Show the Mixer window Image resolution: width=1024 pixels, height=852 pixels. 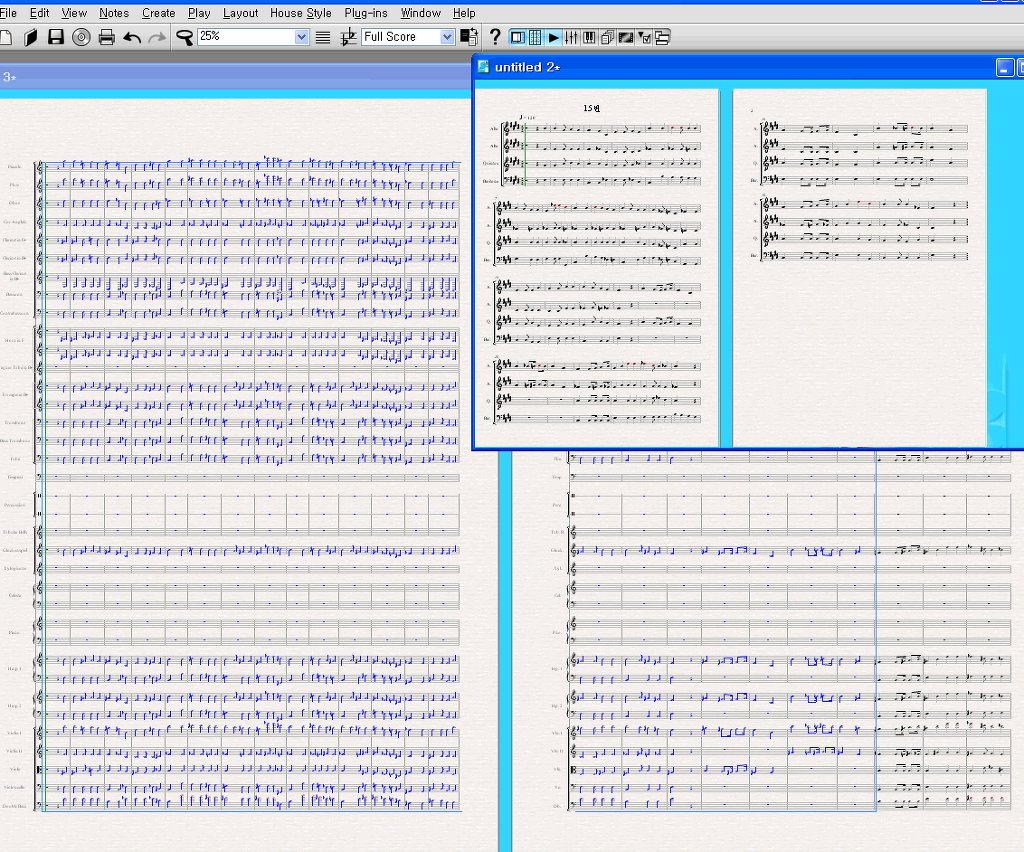[572, 37]
